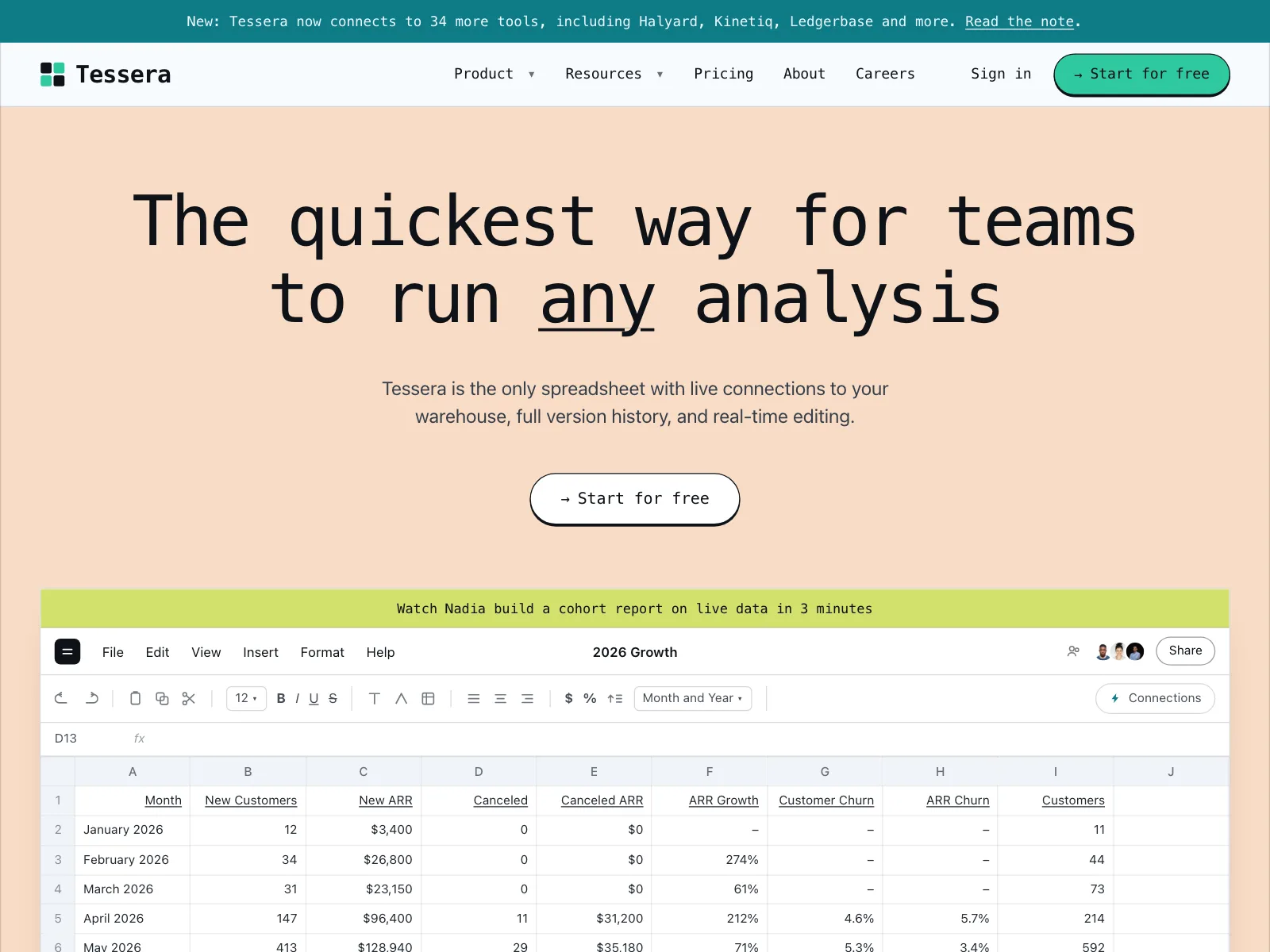Click the paste clipboard icon

[135, 698]
